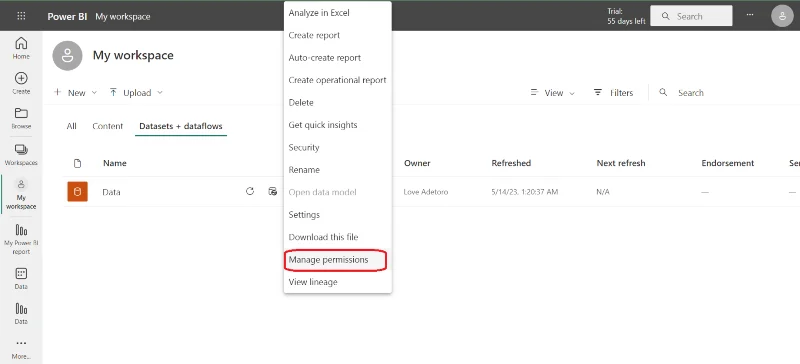This screenshot has height=364, width=800.
Task: Click the refresh now icon for Data
Action: click(x=250, y=191)
